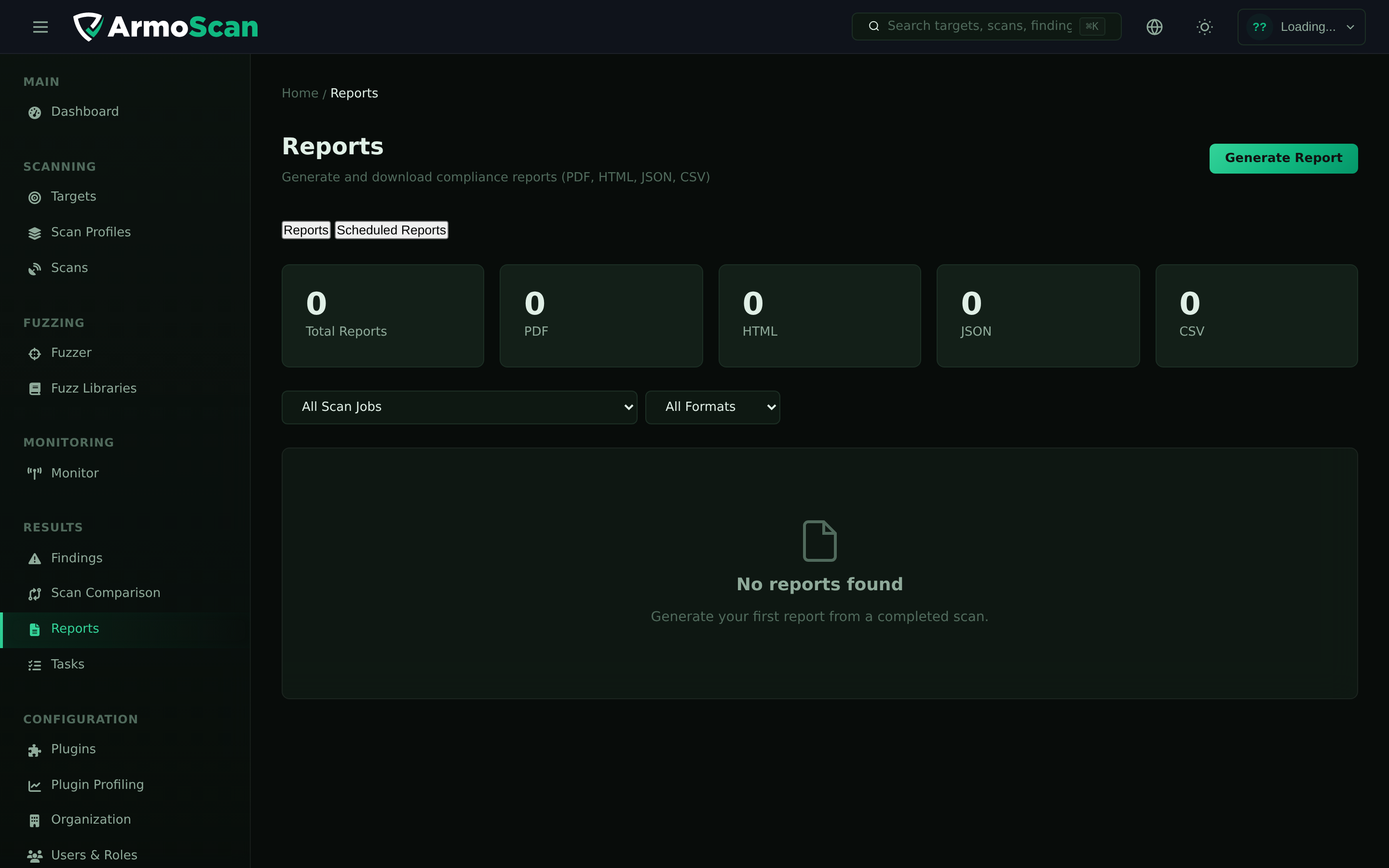Click the empty-state file icon
This screenshot has width=1389, height=868.
tap(819, 540)
